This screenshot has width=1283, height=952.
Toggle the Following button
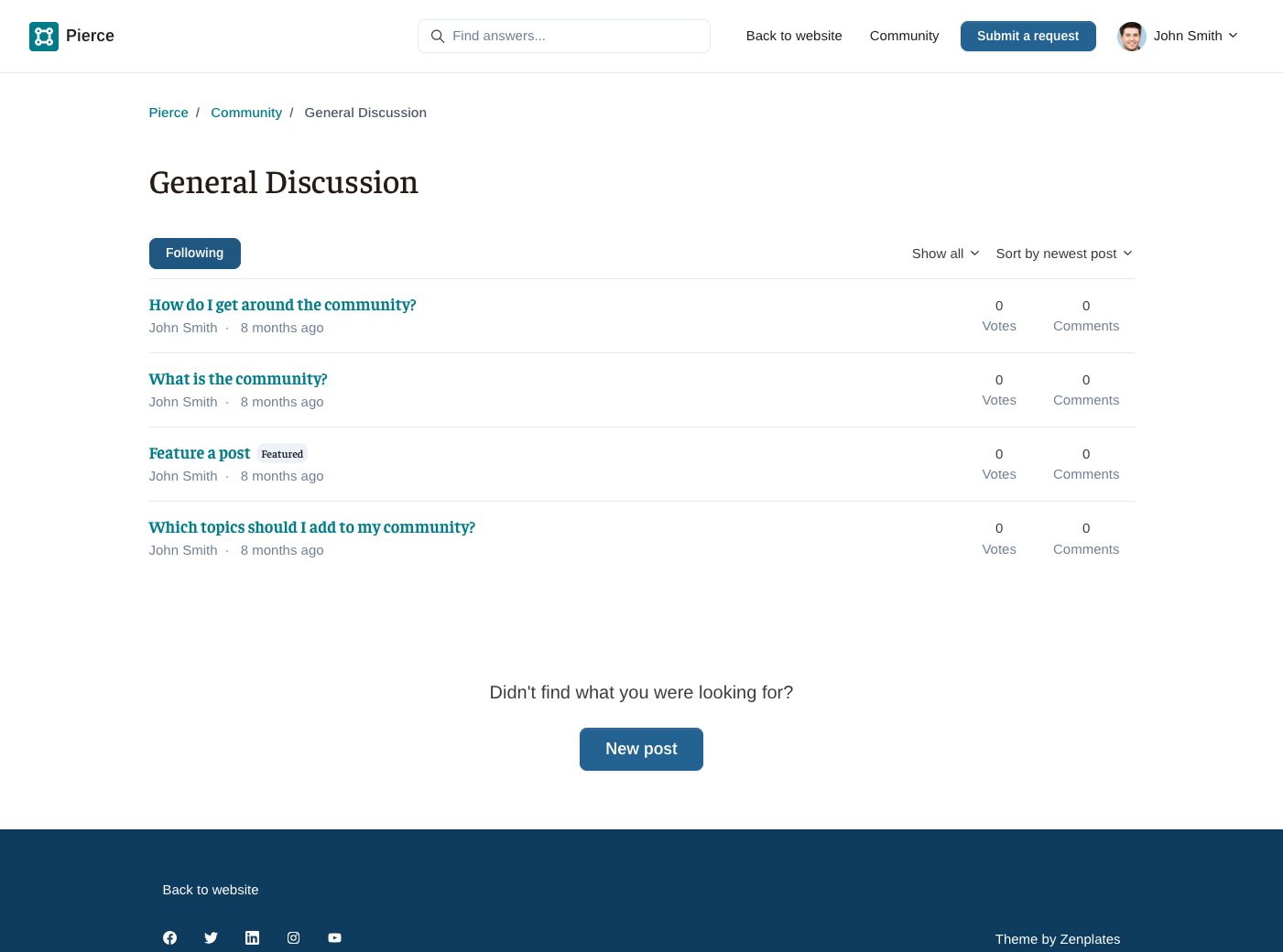(194, 254)
